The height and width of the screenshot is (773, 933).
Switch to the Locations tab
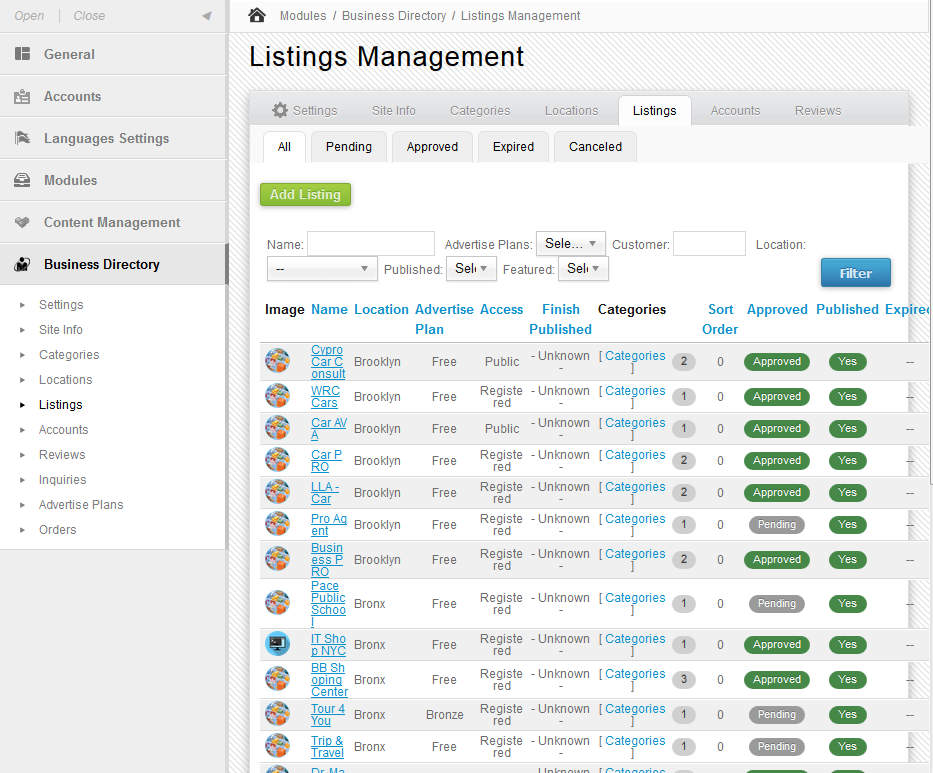(571, 110)
